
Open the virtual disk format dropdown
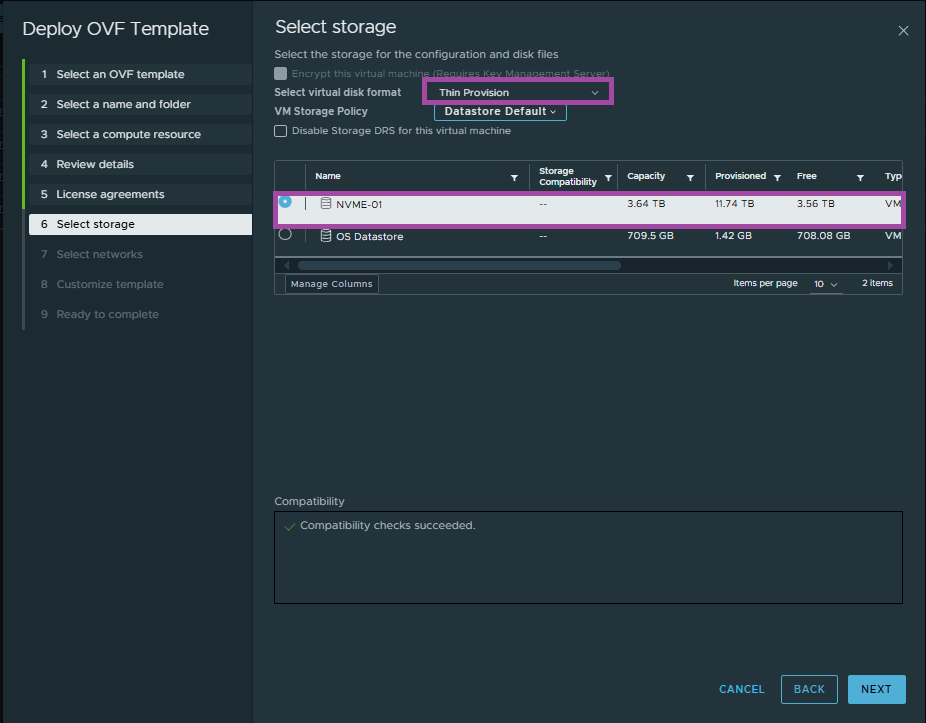(x=518, y=93)
